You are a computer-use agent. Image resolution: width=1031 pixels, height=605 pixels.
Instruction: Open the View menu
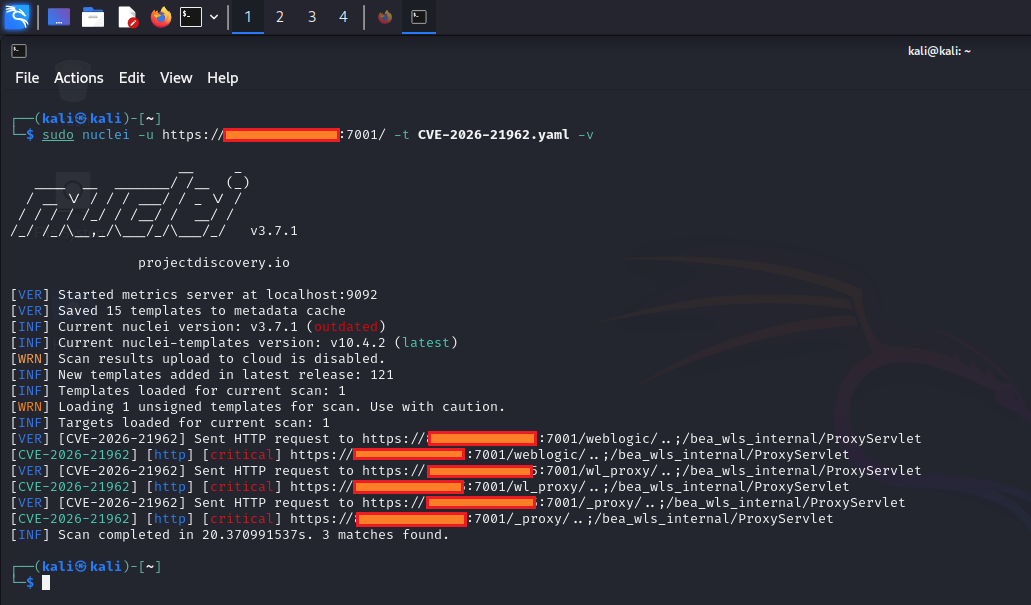pyautogui.click(x=176, y=77)
